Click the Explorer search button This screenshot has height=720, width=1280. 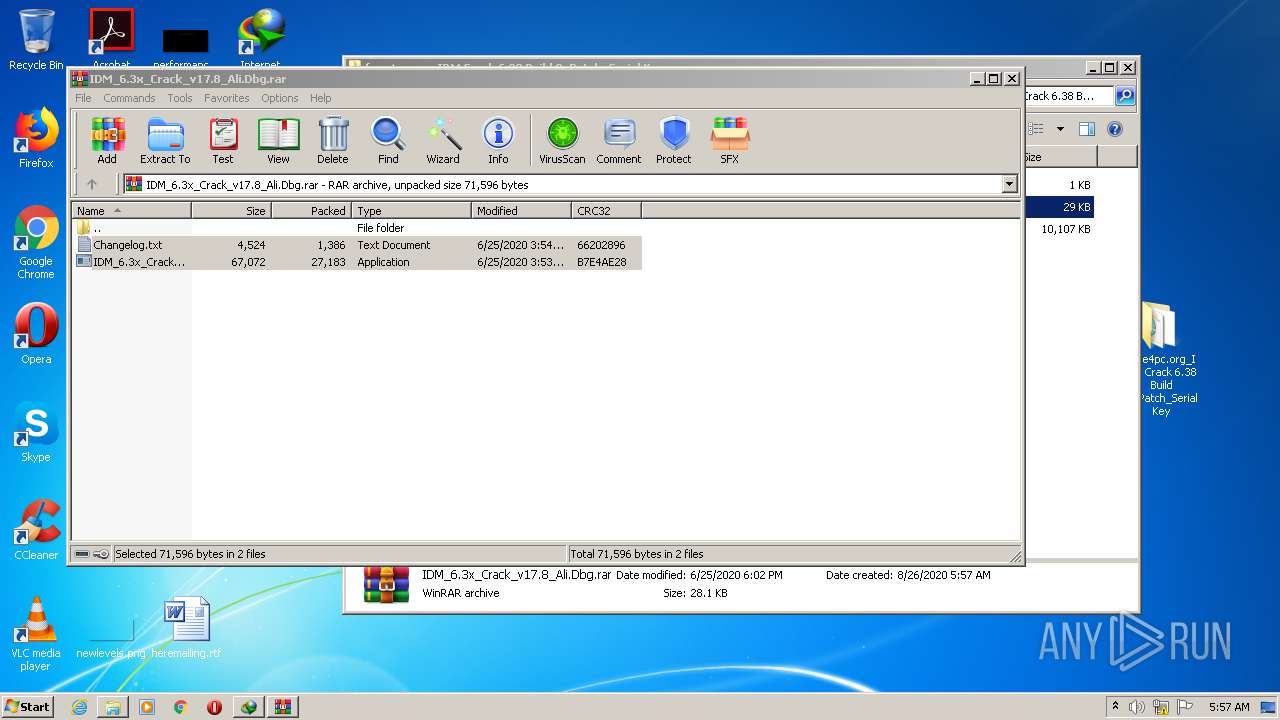click(x=1125, y=96)
